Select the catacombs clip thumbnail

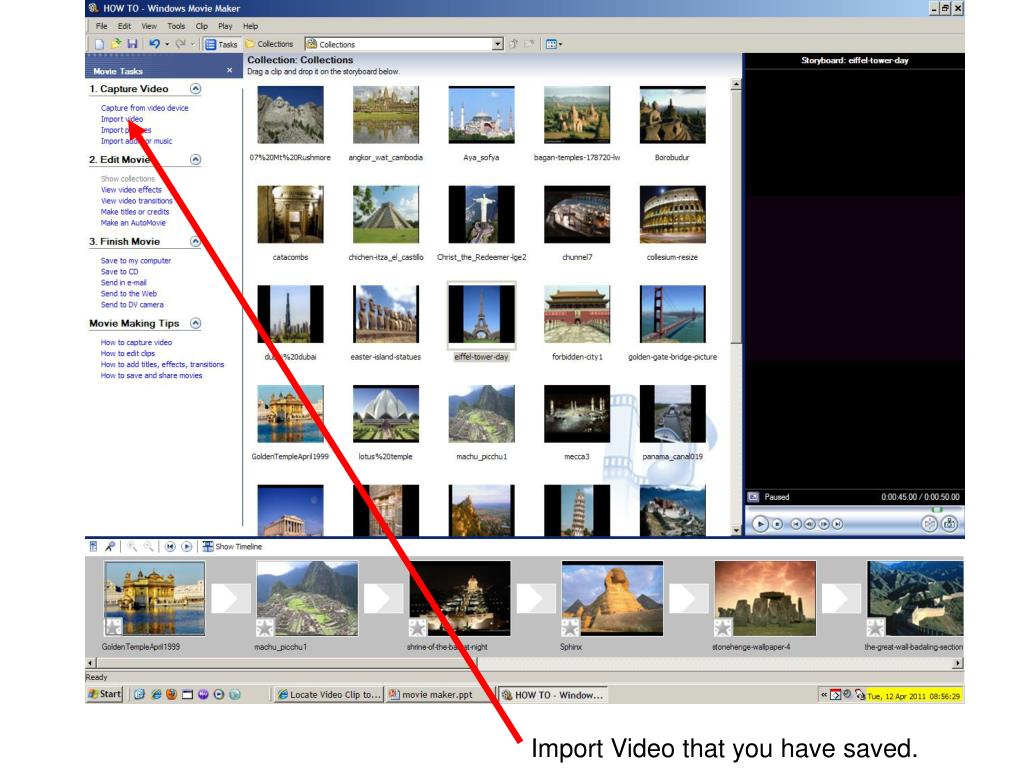tap(290, 214)
